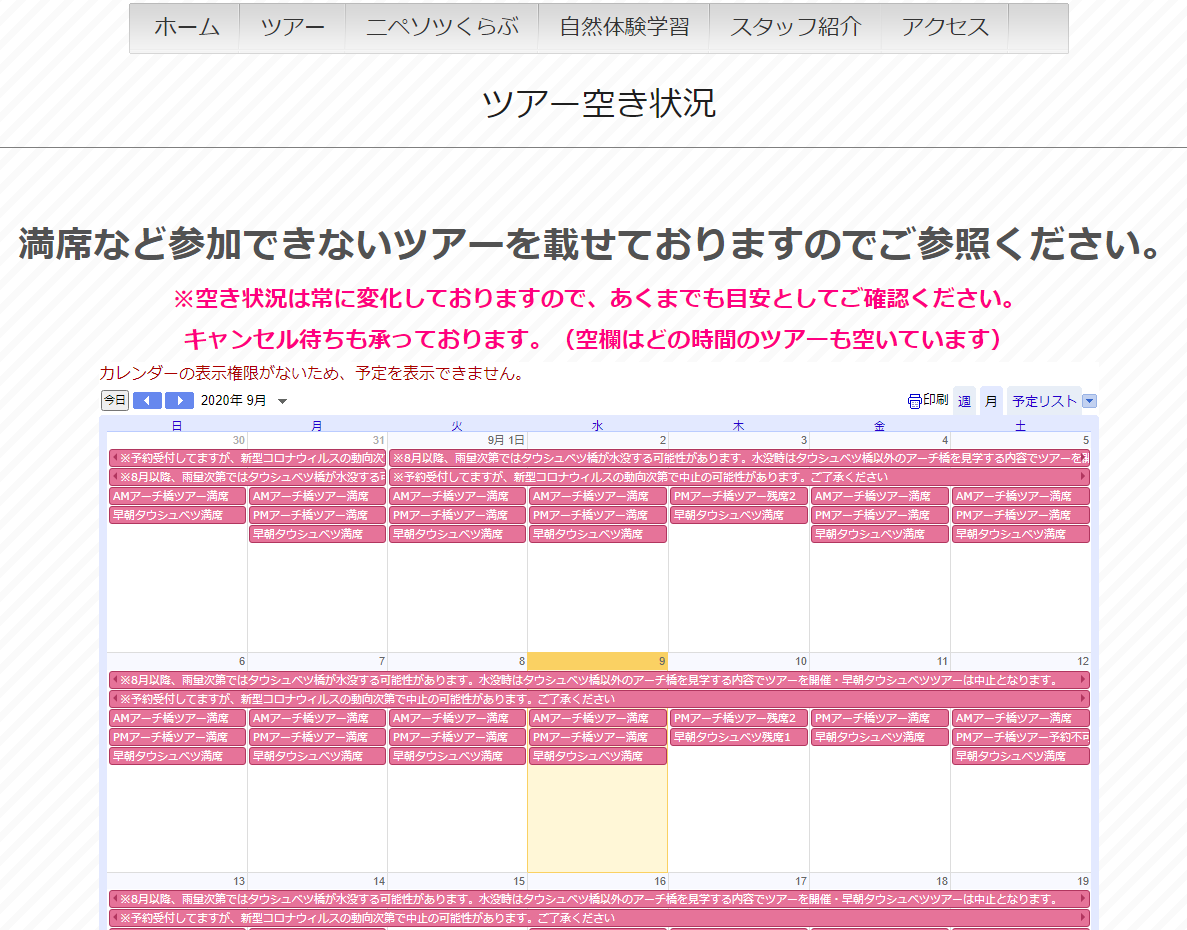Viewport: 1187px width, 930px height.
Task: Go to previous month with left arrow
Action: coord(147,400)
